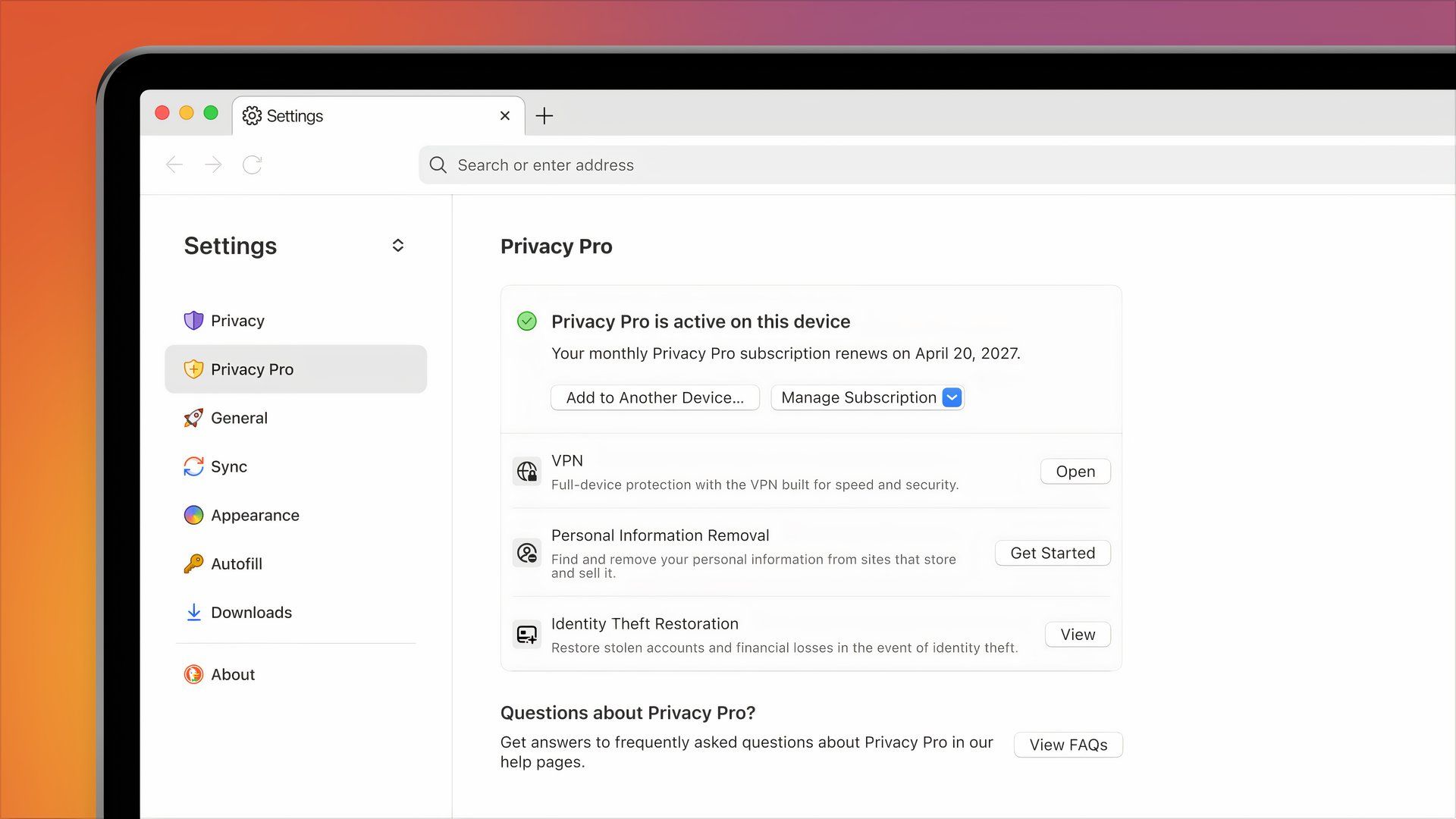Enable the VPN full-device protection
The width and height of the screenshot is (1456, 819).
[x=1075, y=471]
